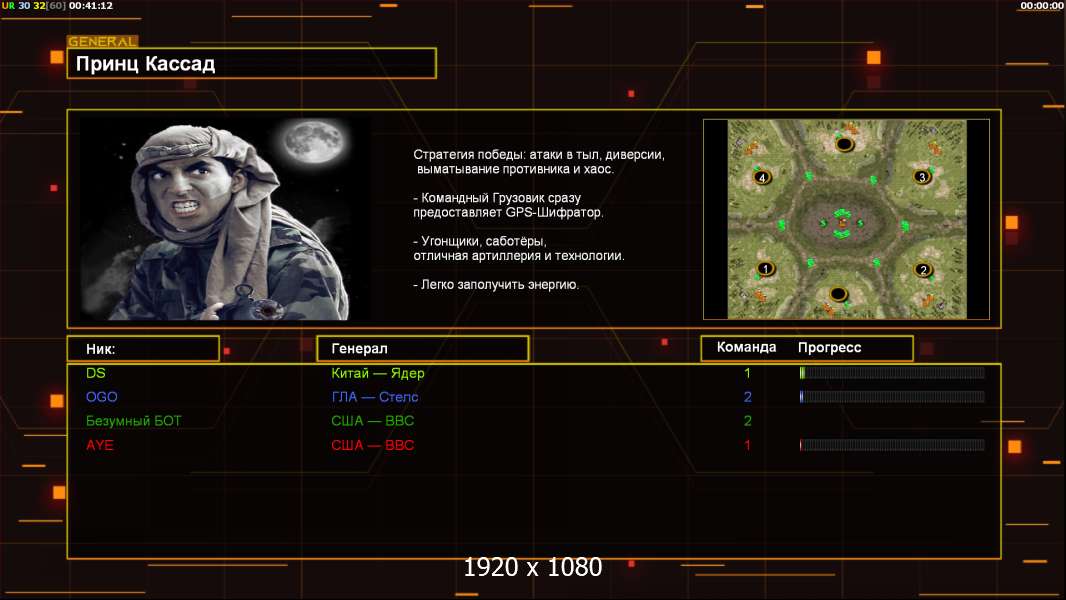Click the 'UR 30 32[60]' FPS counter
Viewport: 1066px width, 600px height.
click(x=34, y=5)
